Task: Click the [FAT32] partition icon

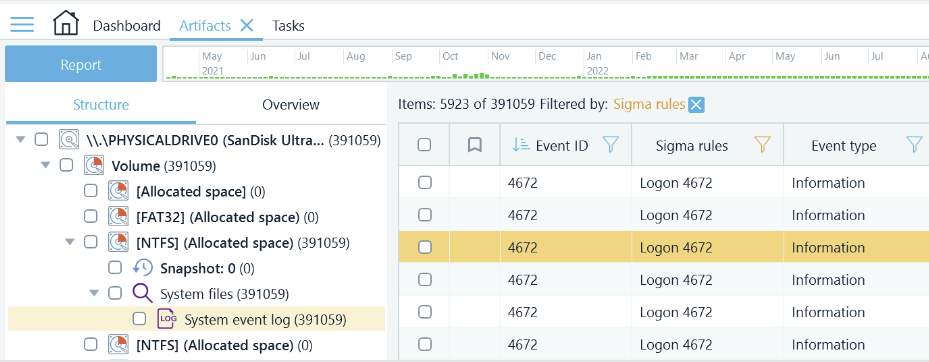Action: (118, 217)
